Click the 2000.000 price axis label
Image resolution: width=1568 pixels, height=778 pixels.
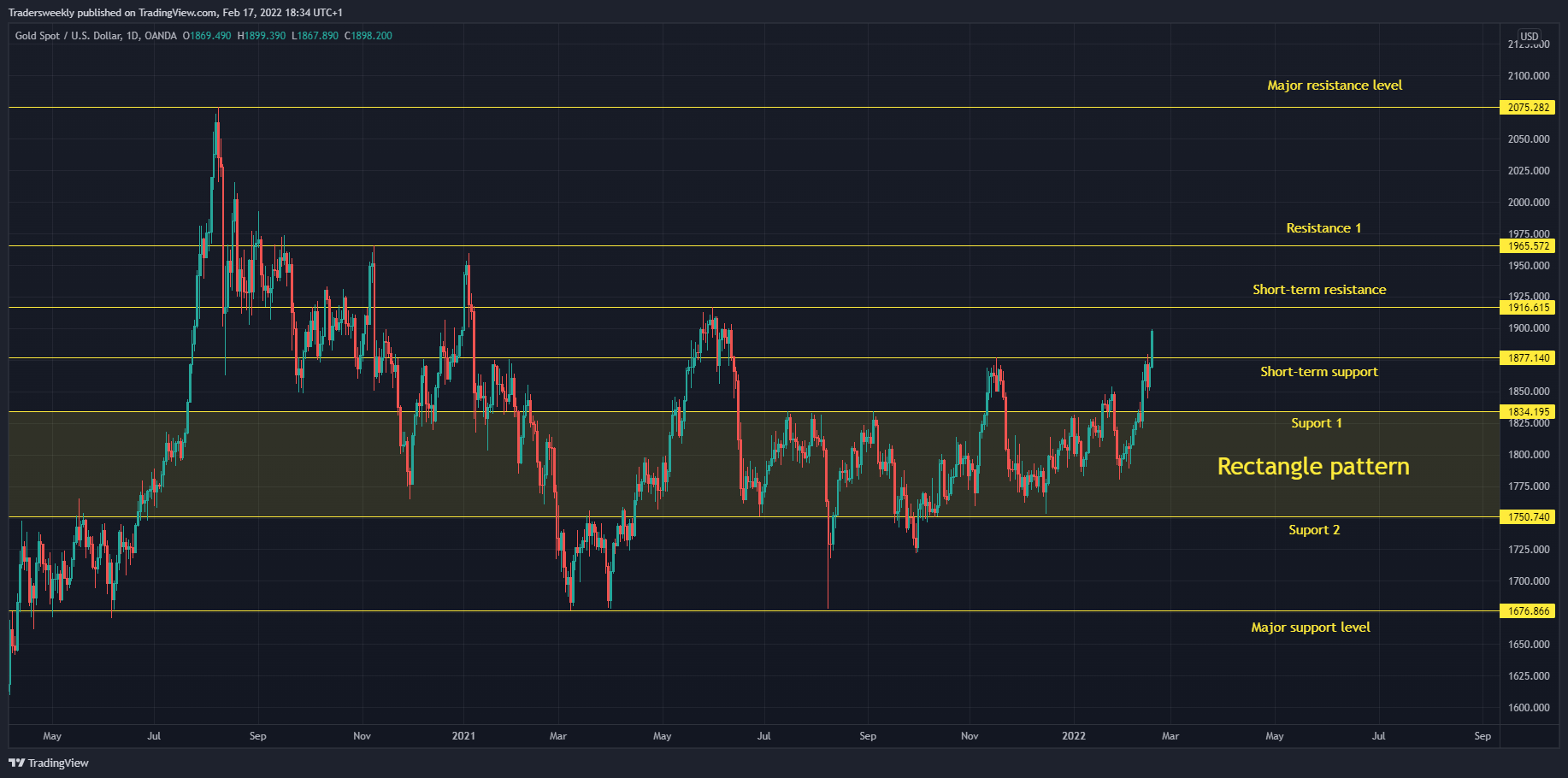pyautogui.click(x=1529, y=203)
